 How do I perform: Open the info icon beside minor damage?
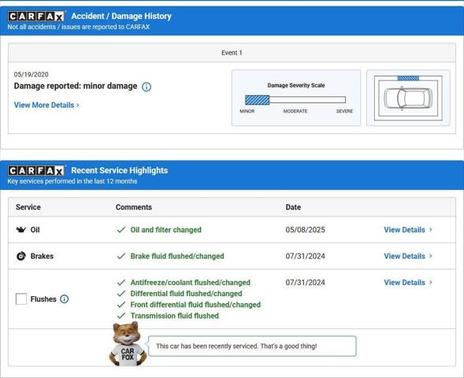click(146, 87)
